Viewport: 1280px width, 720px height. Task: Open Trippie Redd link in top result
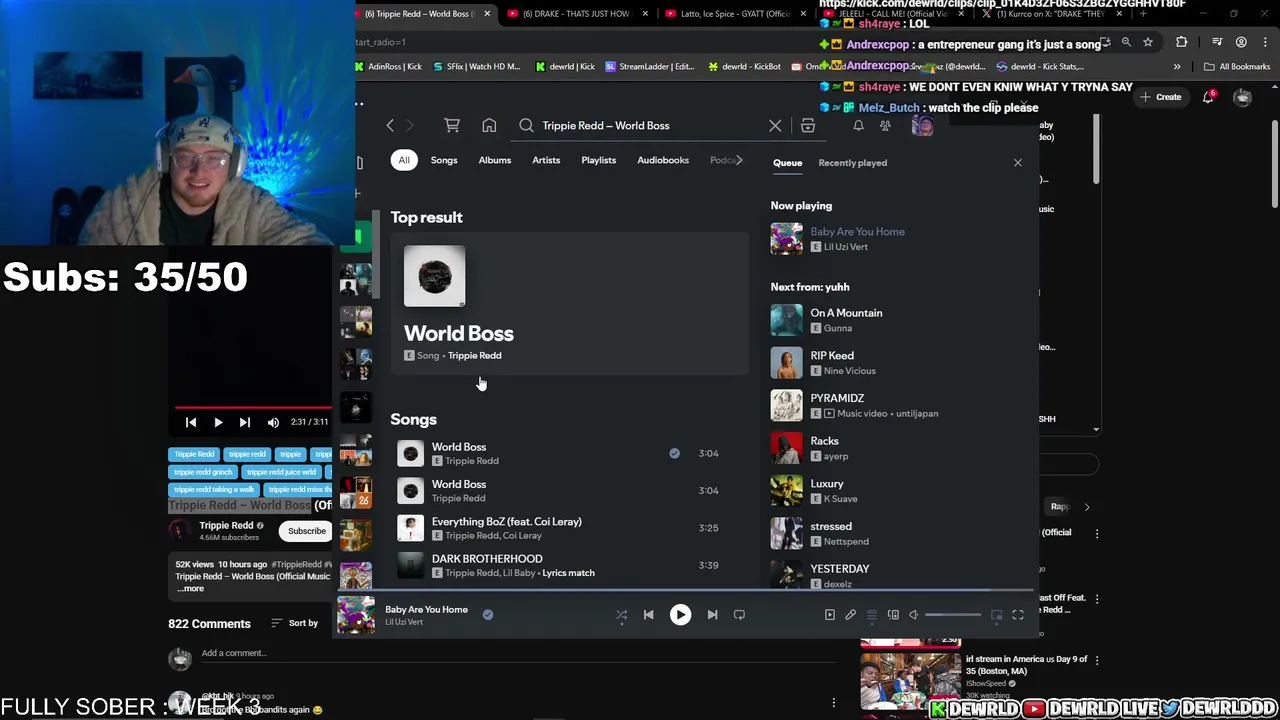click(x=475, y=355)
